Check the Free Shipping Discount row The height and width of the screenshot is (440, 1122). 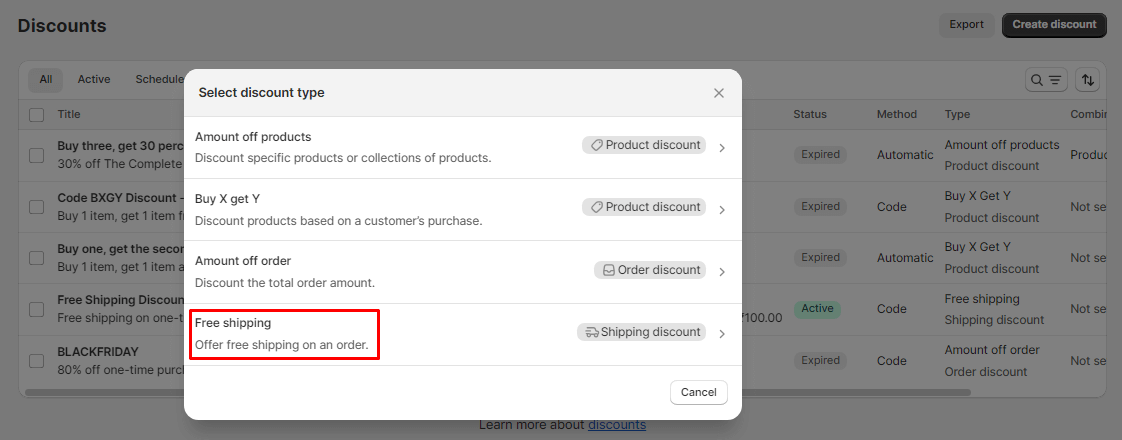point(36,309)
